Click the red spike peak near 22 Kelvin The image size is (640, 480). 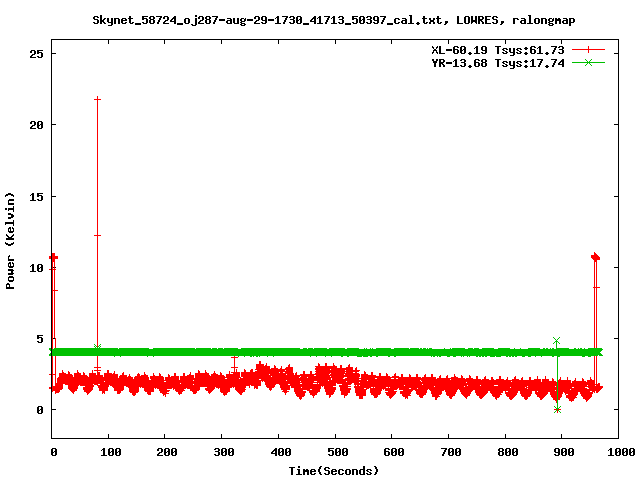[97, 99]
